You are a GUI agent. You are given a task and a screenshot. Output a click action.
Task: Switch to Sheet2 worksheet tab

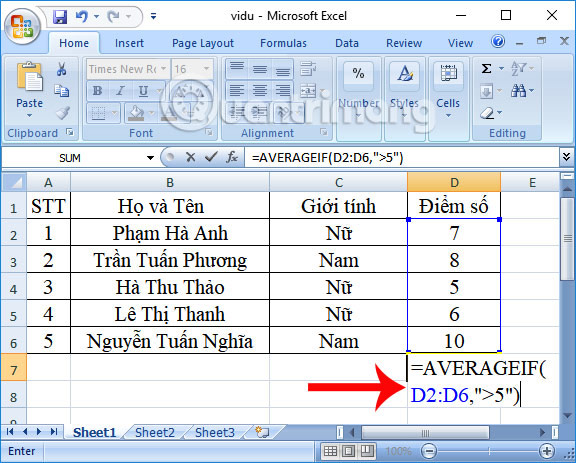[x=154, y=433]
